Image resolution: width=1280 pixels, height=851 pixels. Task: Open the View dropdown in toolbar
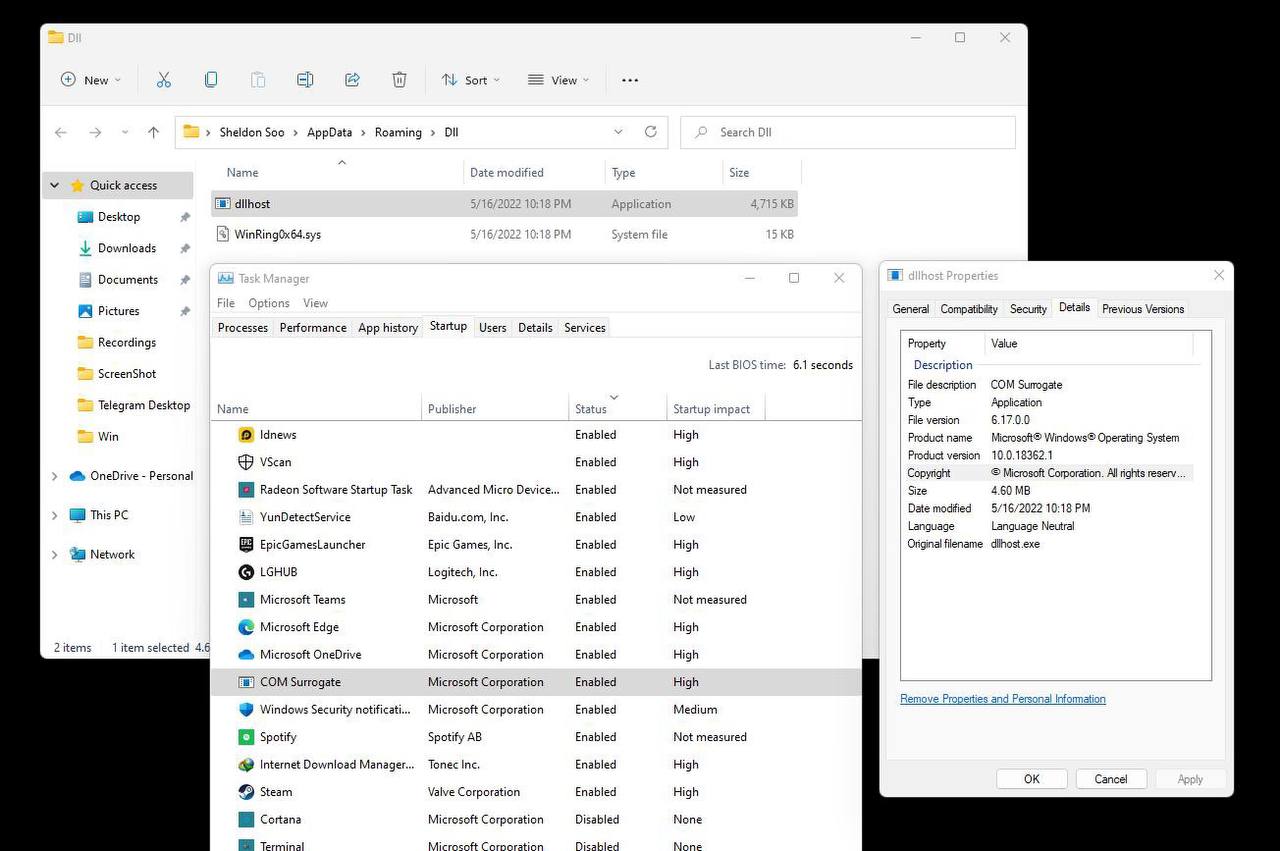point(558,80)
